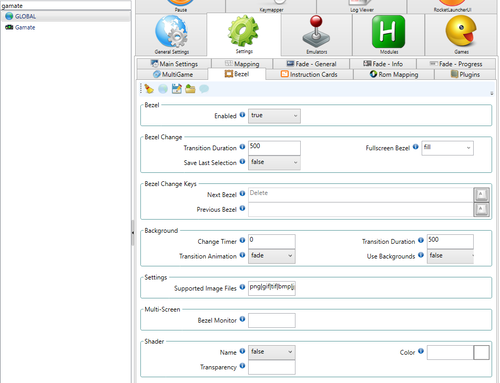Open General Settings globe icon
The image size is (500, 383).
(171, 32)
